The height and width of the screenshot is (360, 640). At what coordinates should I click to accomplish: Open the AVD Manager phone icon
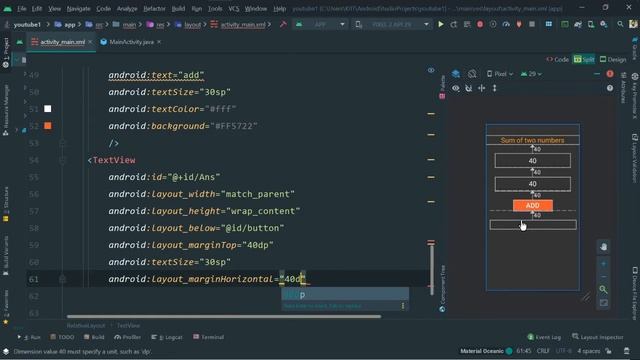pyautogui.click(x=591, y=24)
